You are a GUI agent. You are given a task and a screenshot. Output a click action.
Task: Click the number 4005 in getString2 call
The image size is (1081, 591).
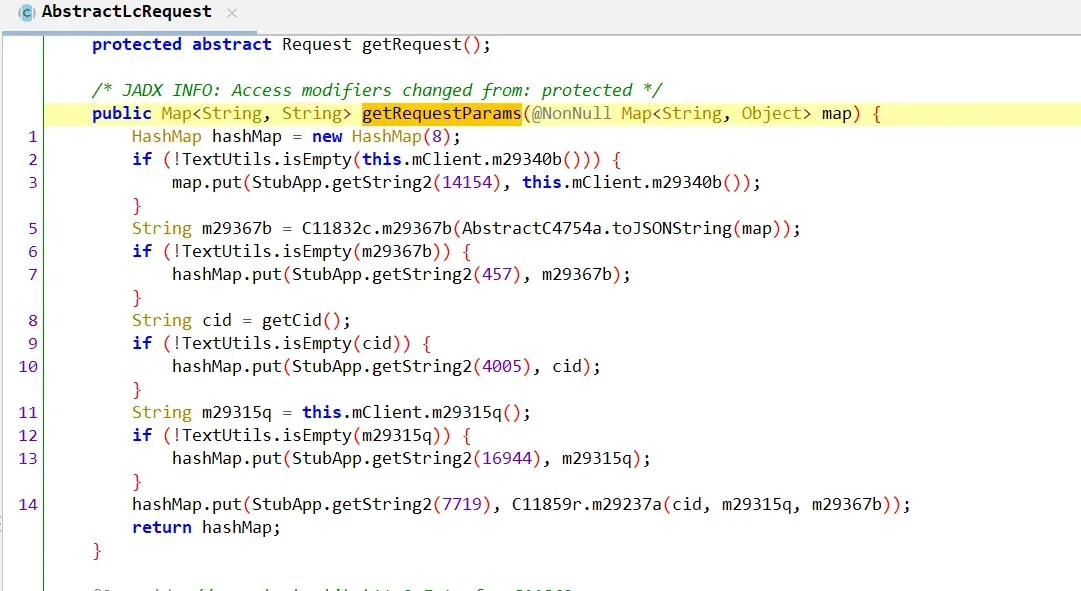[502, 366]
